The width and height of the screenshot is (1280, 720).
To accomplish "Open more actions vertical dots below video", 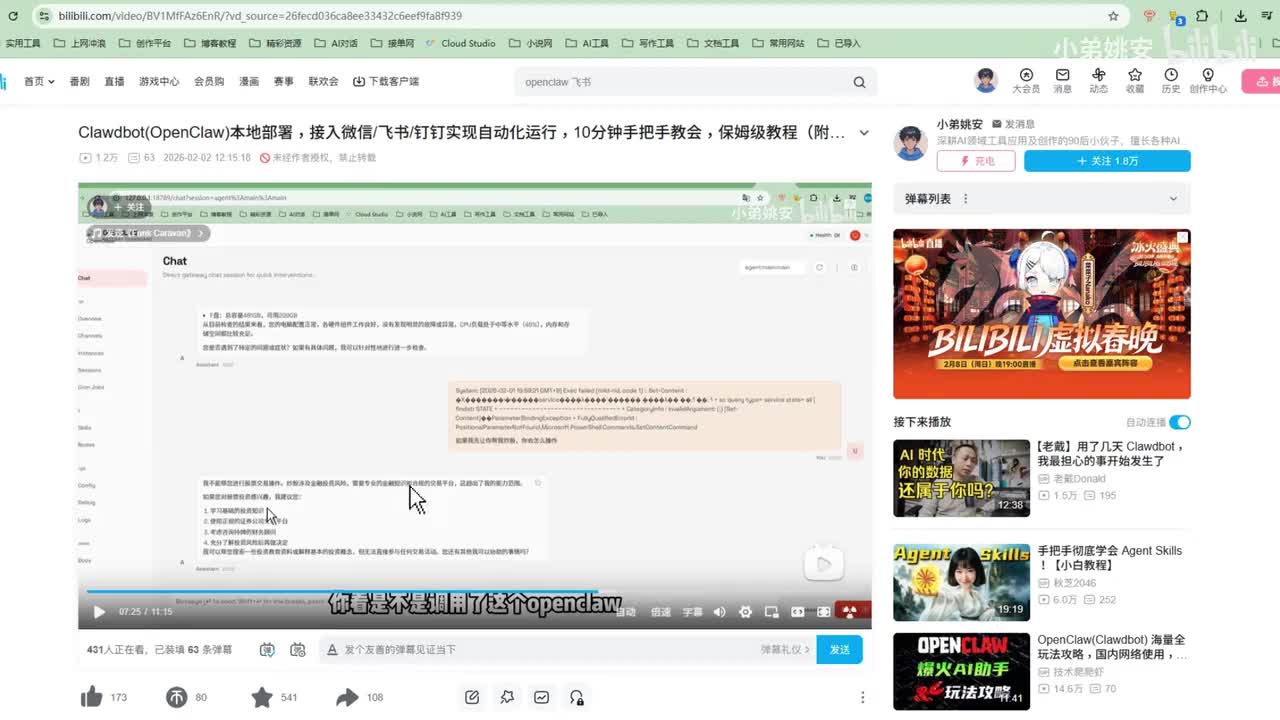I will (x=862, y=697).
